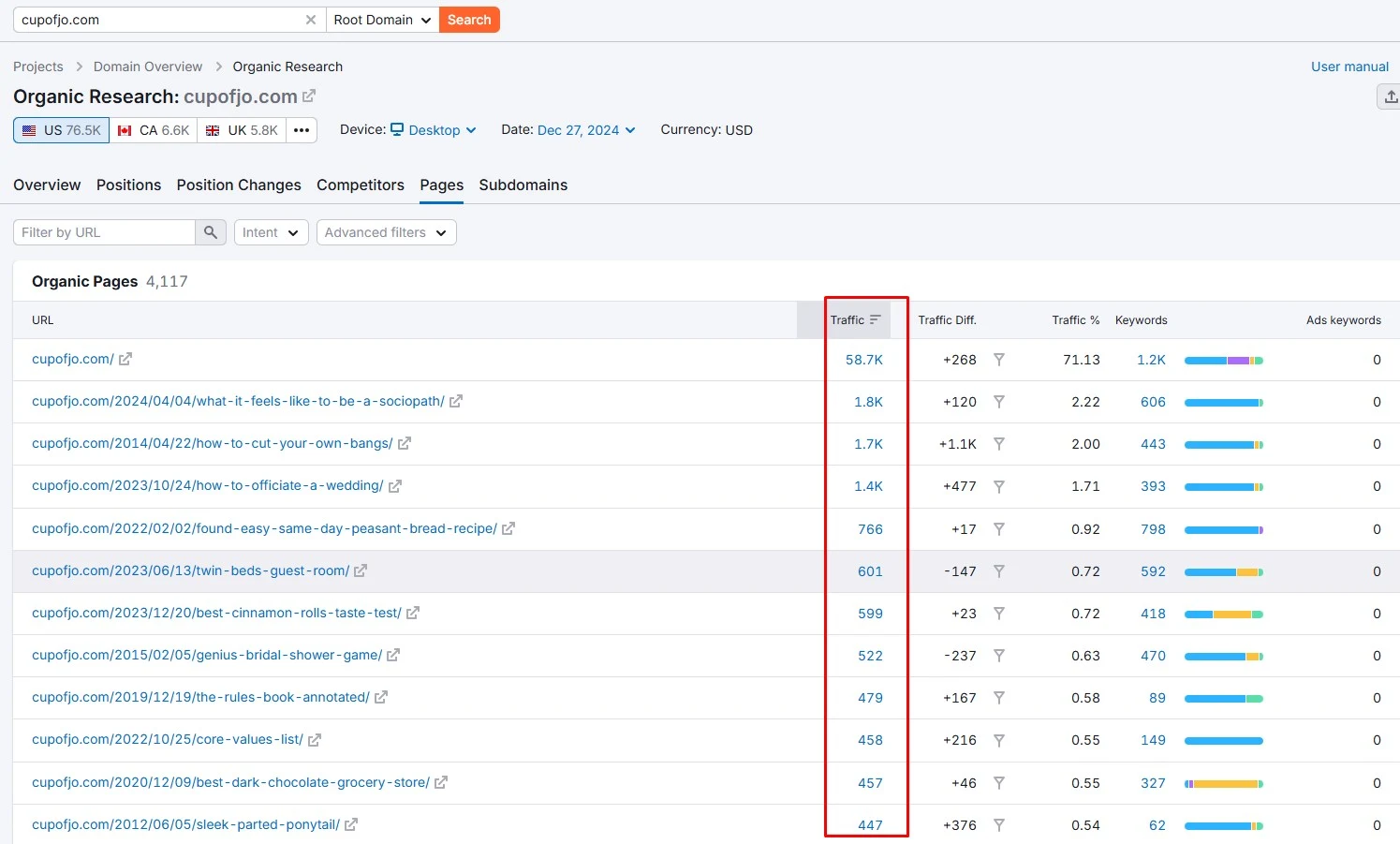This screenshot has height=844, width=1400.
Task: Open external link icon for twin-beds-guest-room URL
Action: pyautogui.click(x=361, y=570)
